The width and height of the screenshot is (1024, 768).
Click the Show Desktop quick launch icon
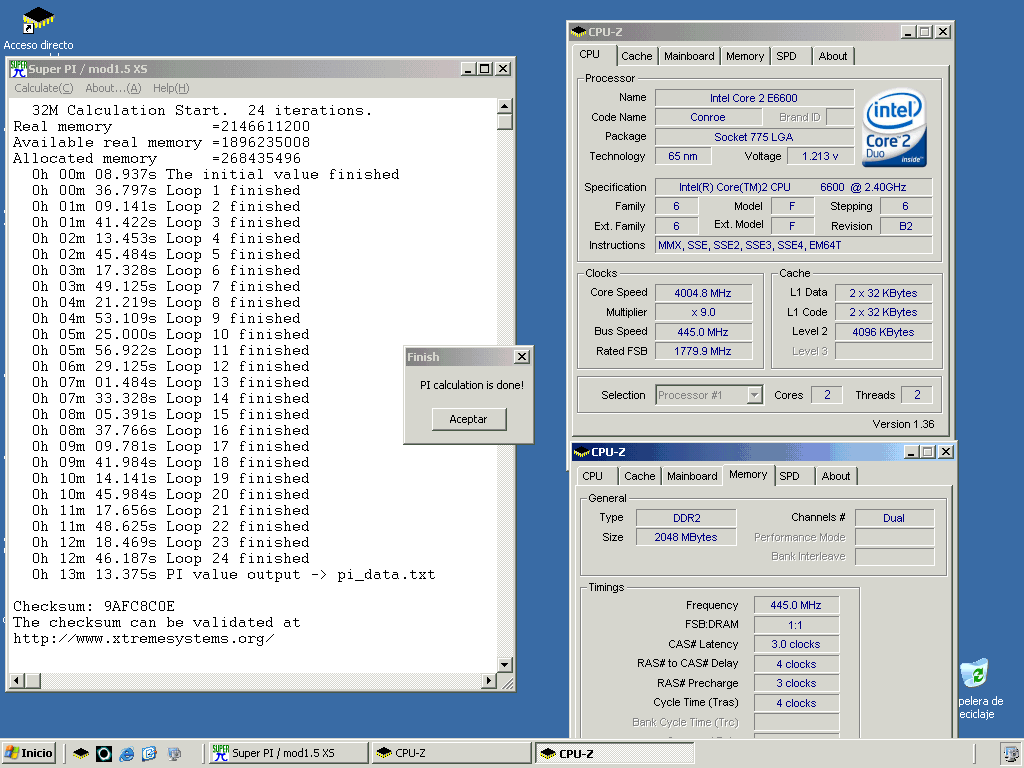point(149,753)
